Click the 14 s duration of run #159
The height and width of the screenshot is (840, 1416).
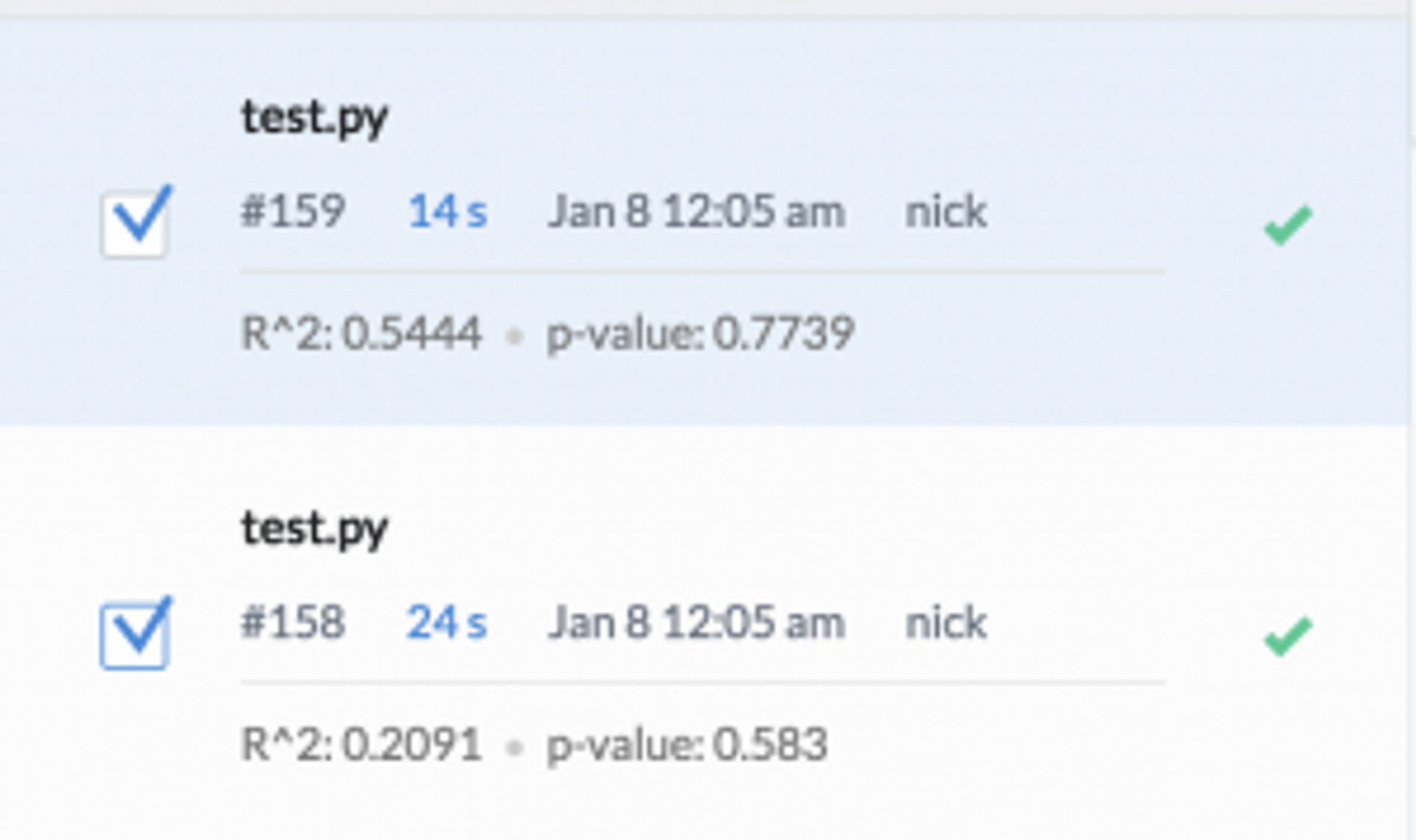(448, 212)
